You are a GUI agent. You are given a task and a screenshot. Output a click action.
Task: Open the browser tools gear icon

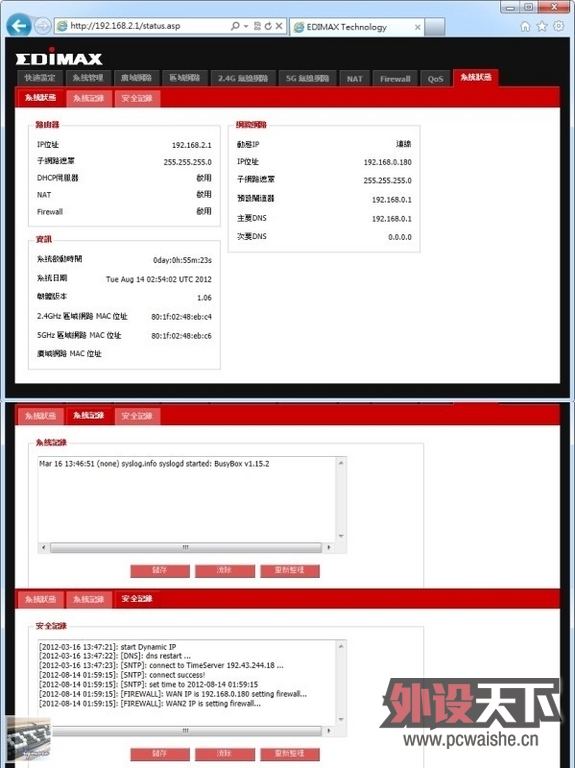click(x=558, y=26)
